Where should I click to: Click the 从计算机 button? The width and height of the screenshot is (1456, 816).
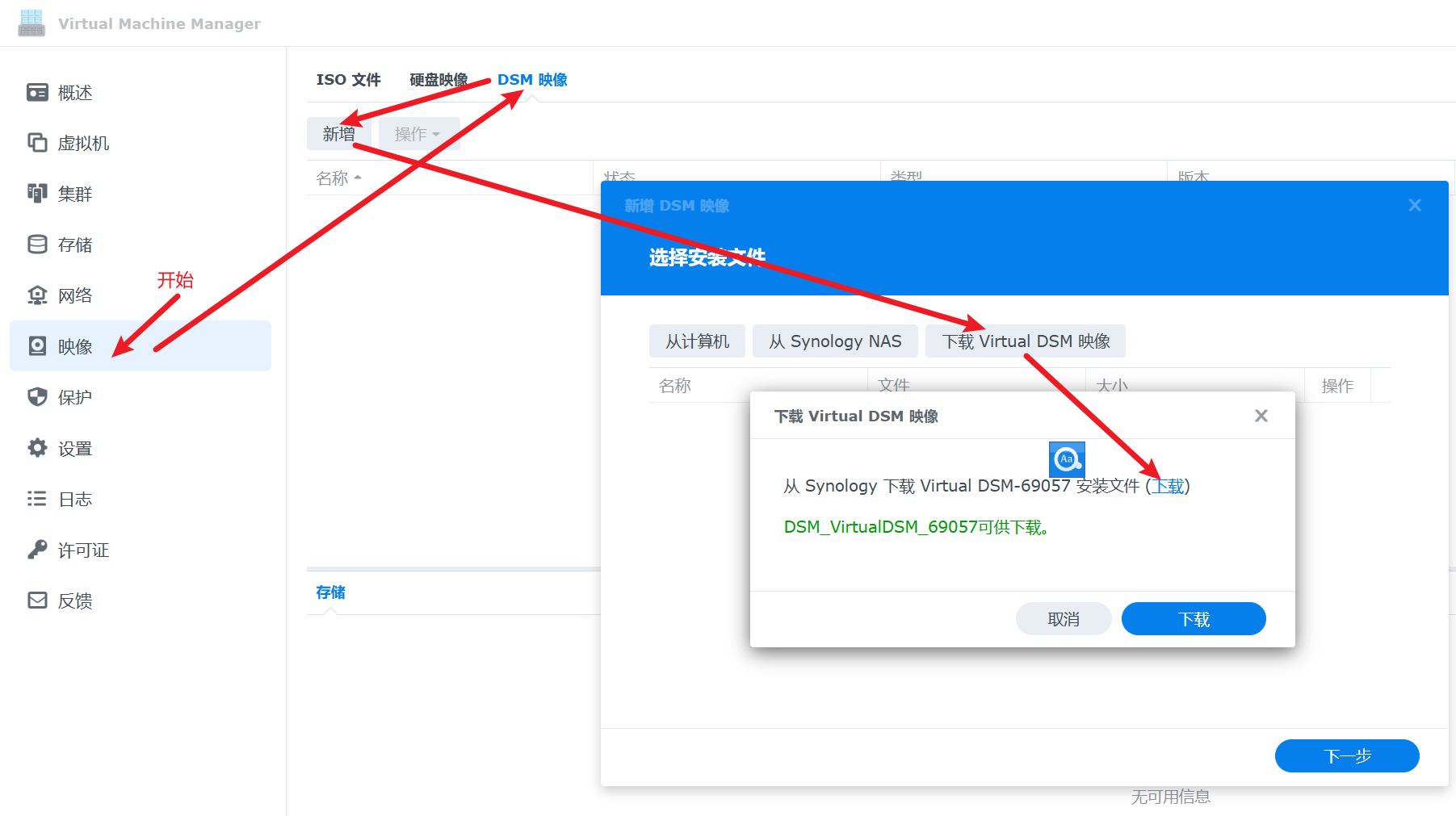697,341
